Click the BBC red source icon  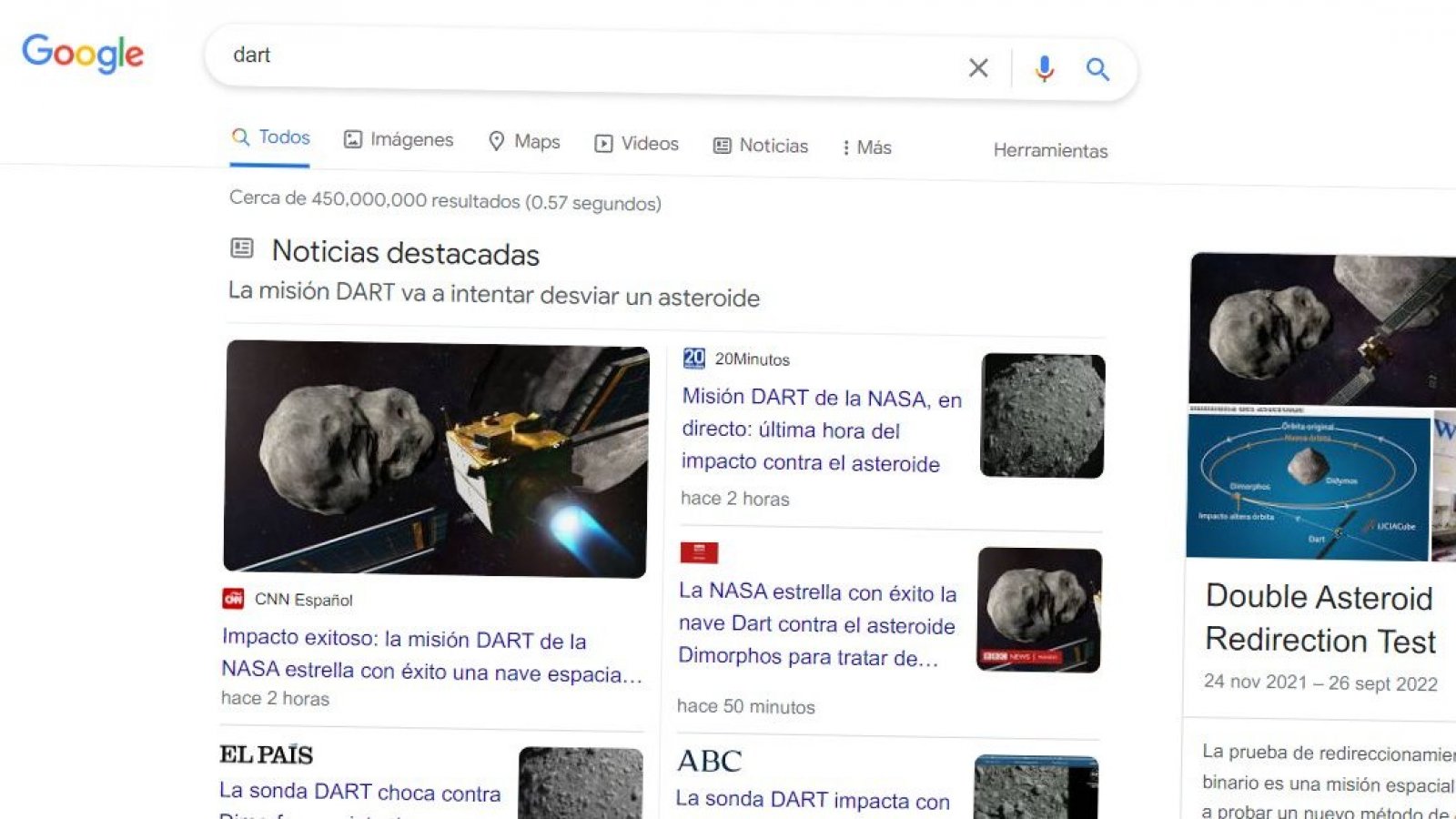(x=699, y=552)
